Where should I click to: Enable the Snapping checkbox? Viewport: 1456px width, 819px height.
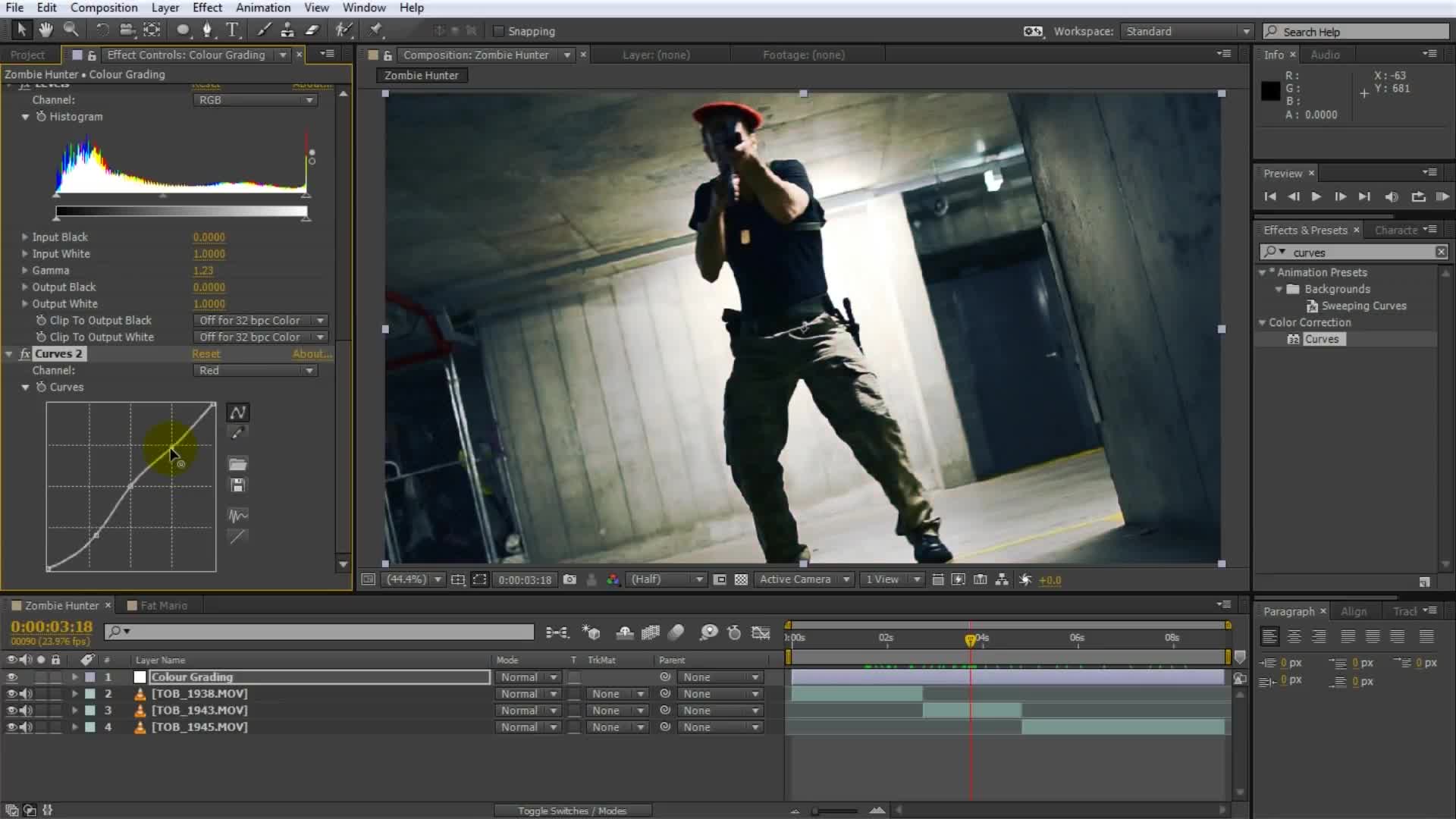click(x=499, y=31)
